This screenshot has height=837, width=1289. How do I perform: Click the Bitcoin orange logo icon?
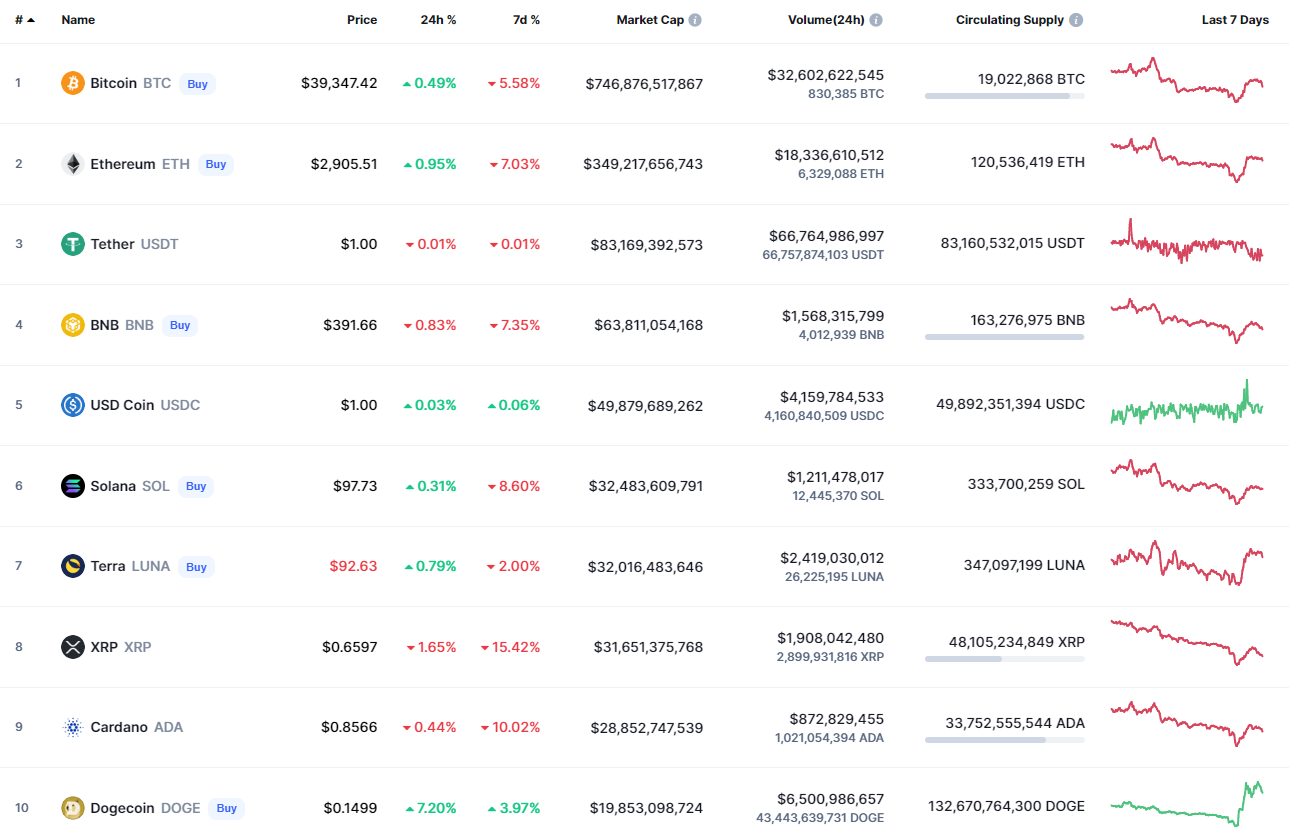point(73,83)
